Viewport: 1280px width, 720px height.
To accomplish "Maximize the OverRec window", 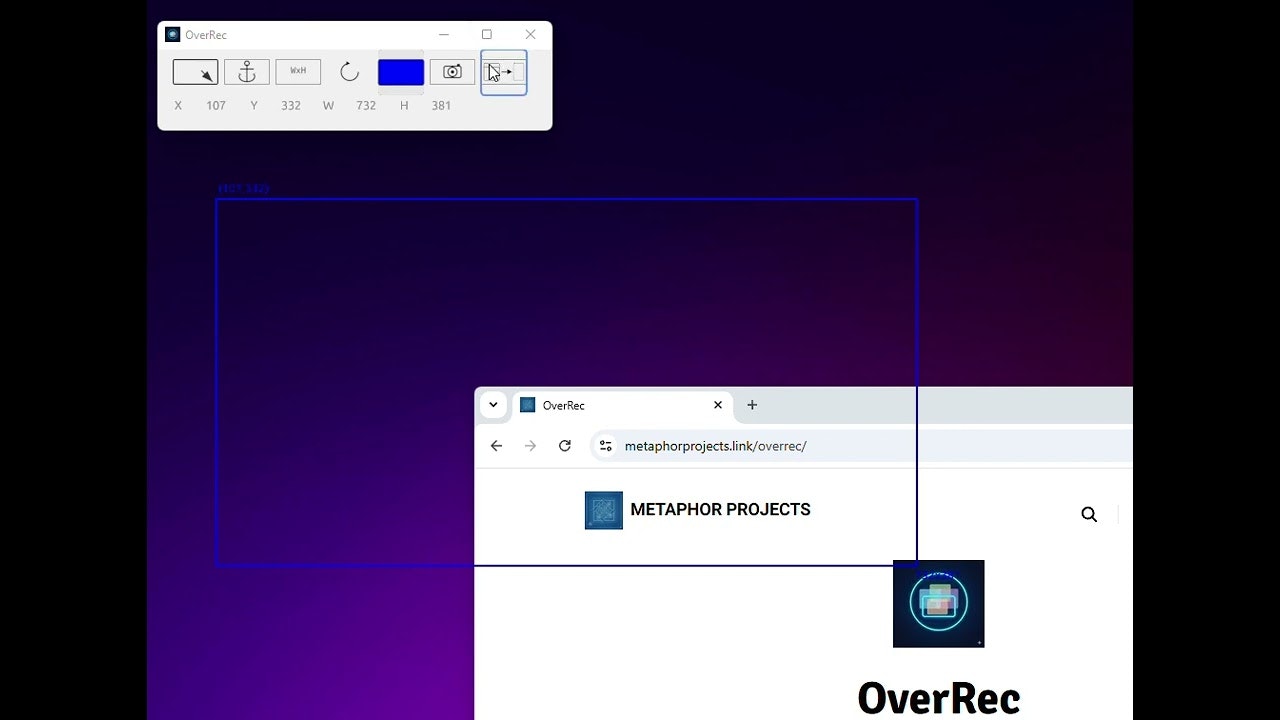I will [487, 35].
